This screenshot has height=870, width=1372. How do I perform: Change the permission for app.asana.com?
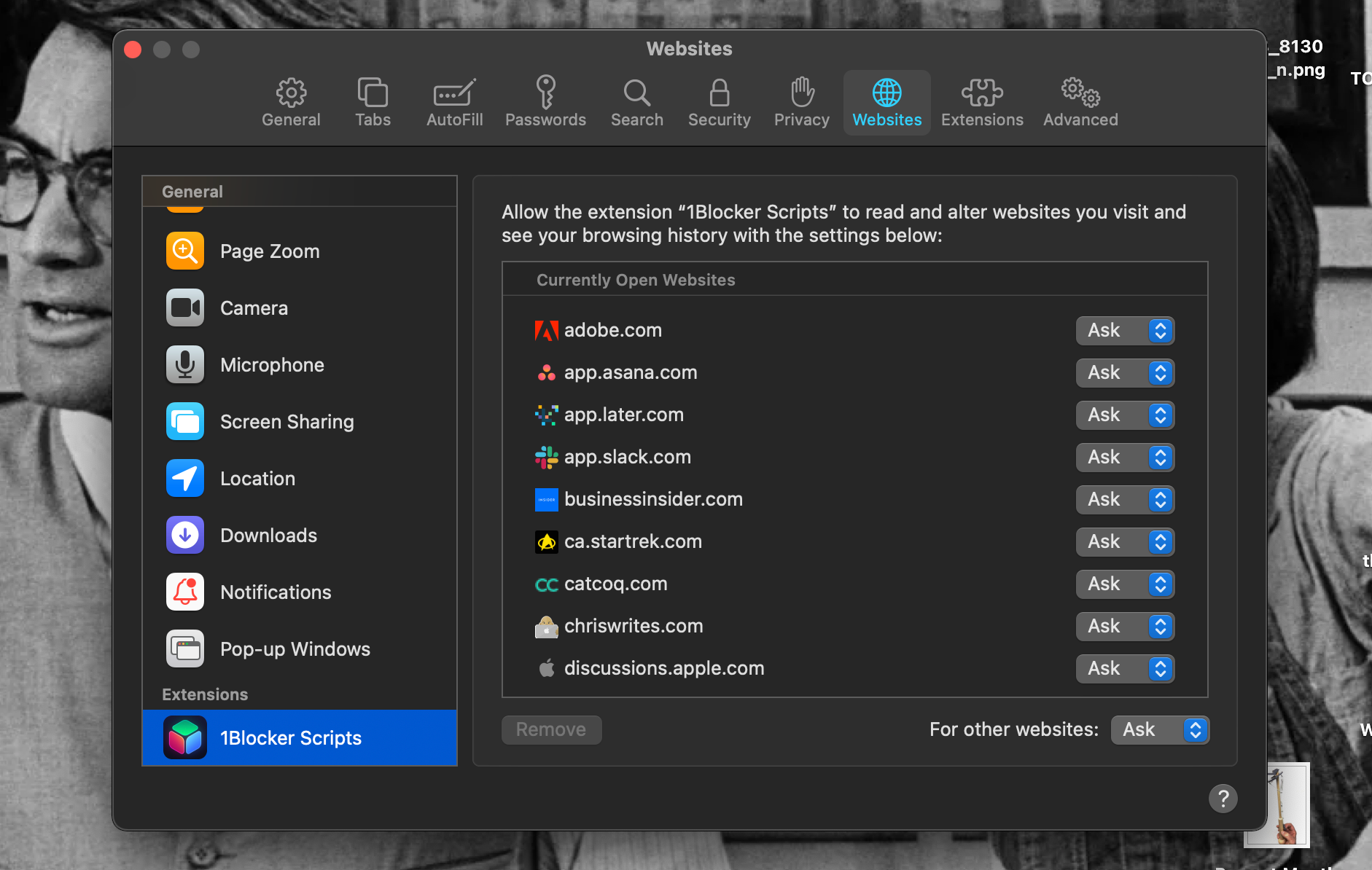coord(1125,373)
